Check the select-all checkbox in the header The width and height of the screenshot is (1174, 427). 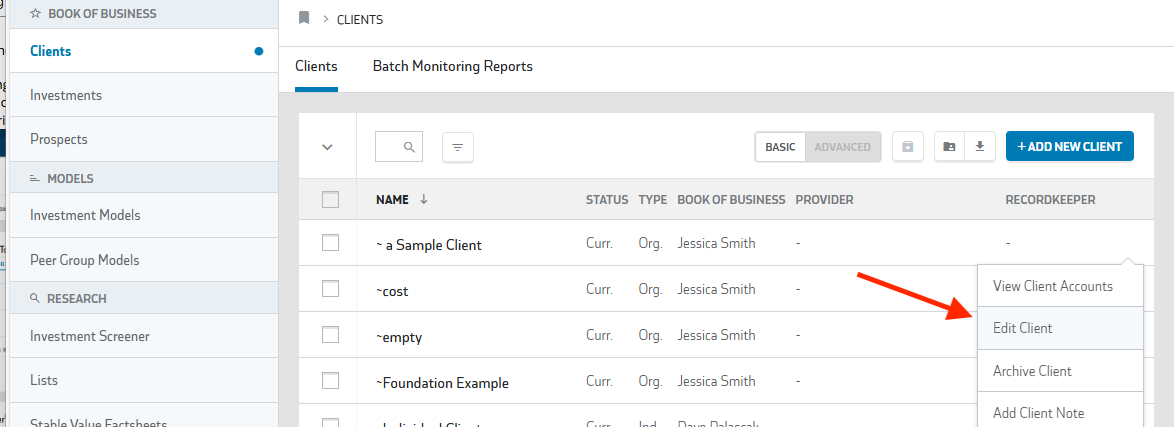[331, 200]
